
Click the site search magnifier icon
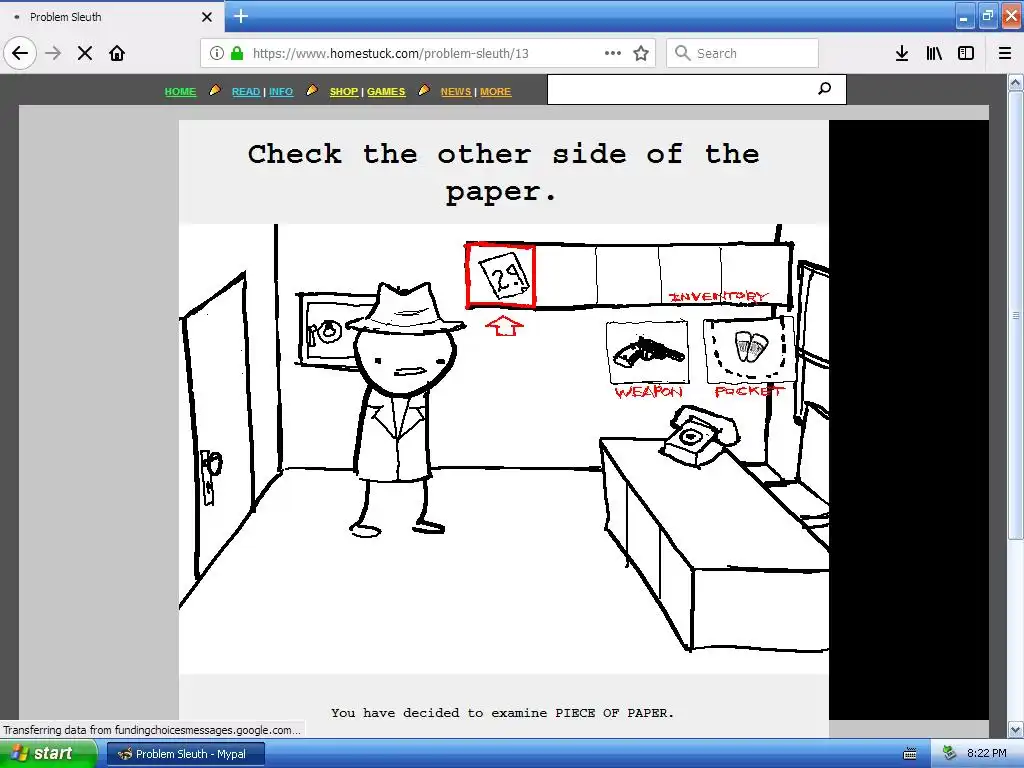[x=825, y=88]
